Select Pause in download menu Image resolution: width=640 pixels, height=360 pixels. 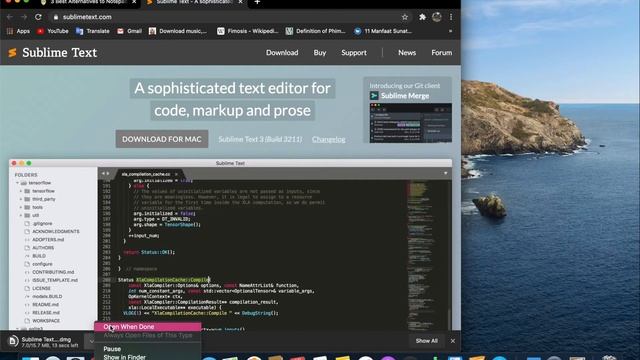coord(147,349)
